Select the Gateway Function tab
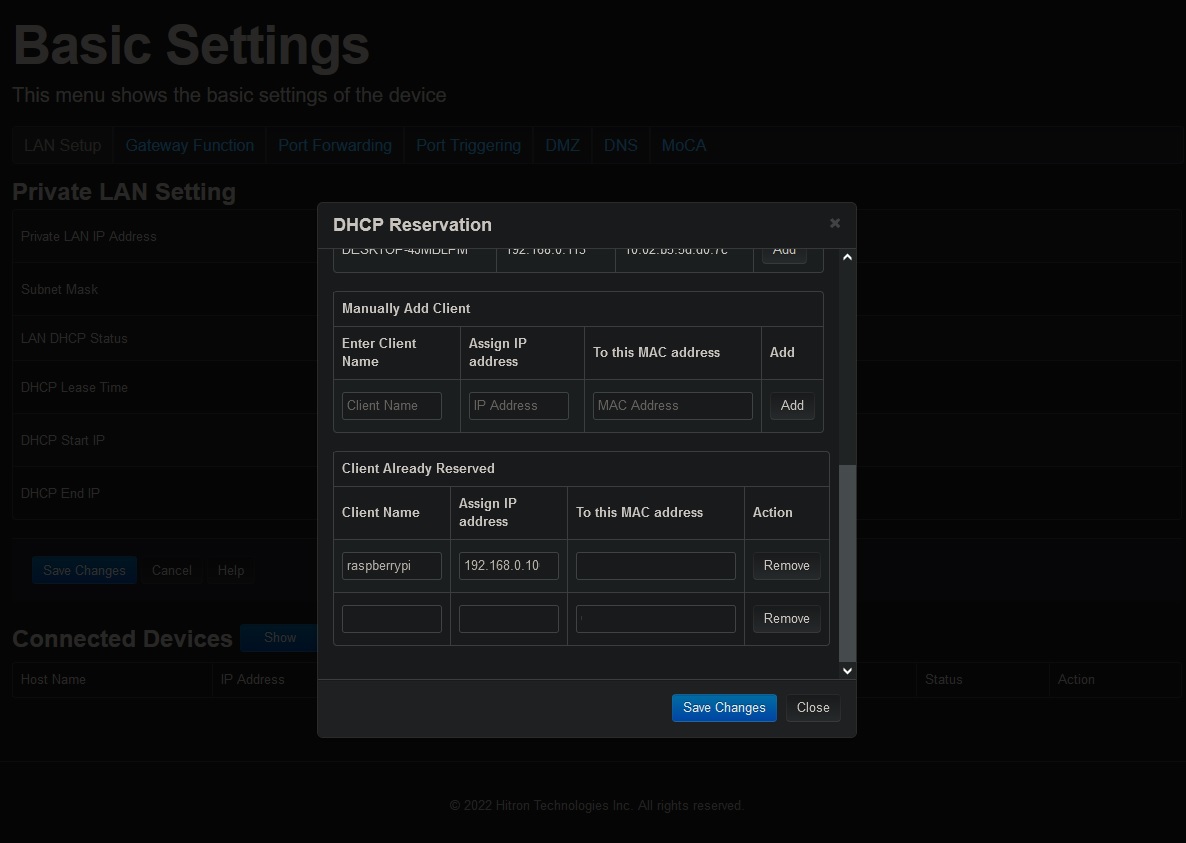 (189, 145)
